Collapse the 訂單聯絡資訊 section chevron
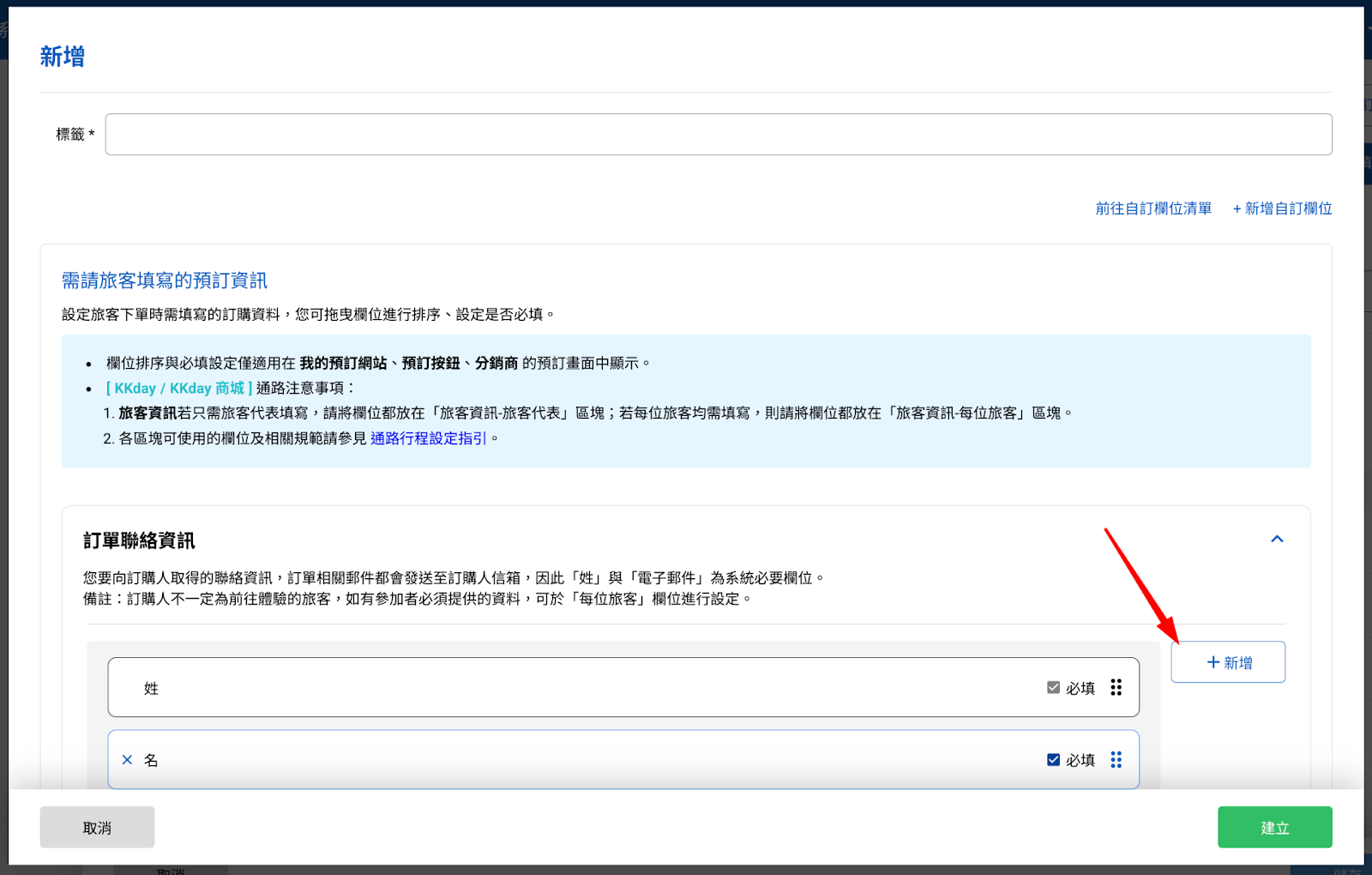This screenshot has width=1372, height=875. tap(1277, 539)
